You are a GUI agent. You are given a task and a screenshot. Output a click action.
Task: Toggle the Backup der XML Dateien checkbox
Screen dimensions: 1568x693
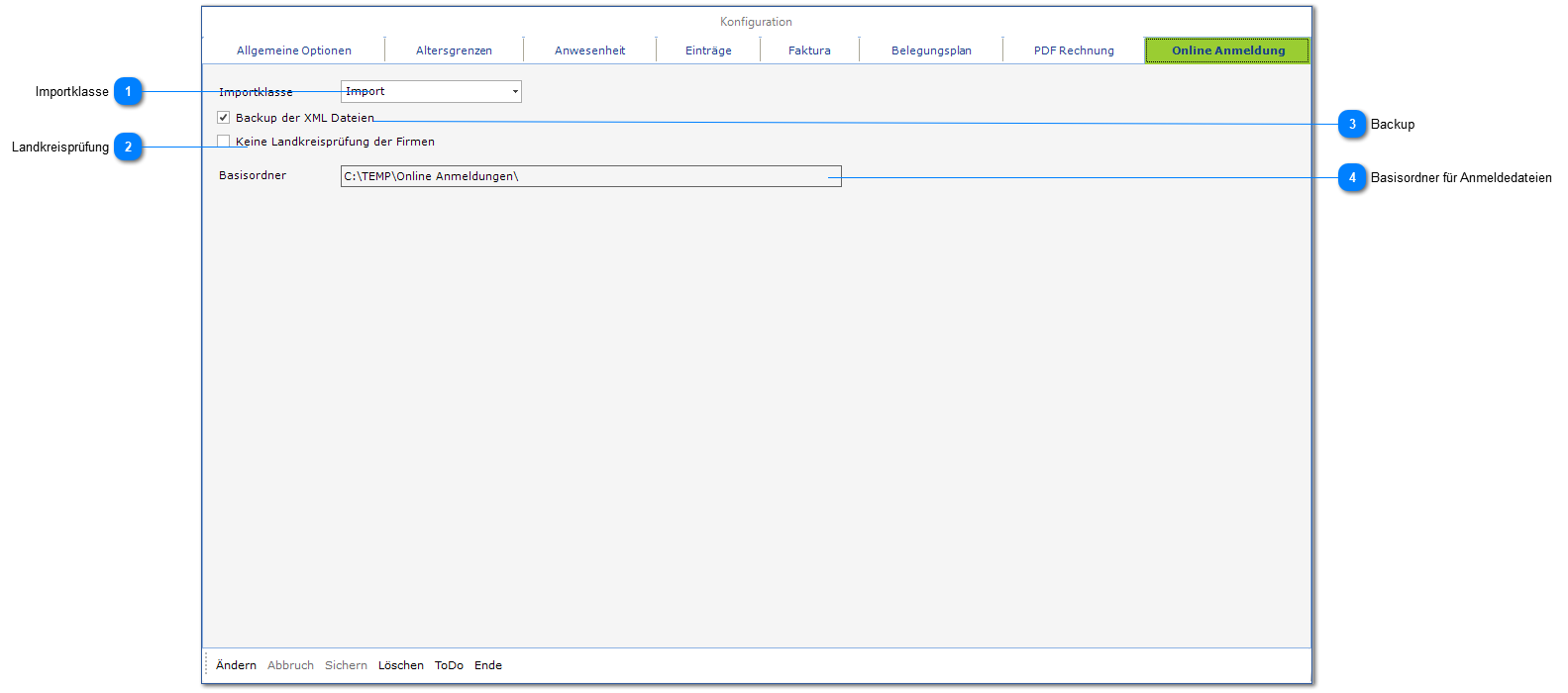tap(224, 118)
